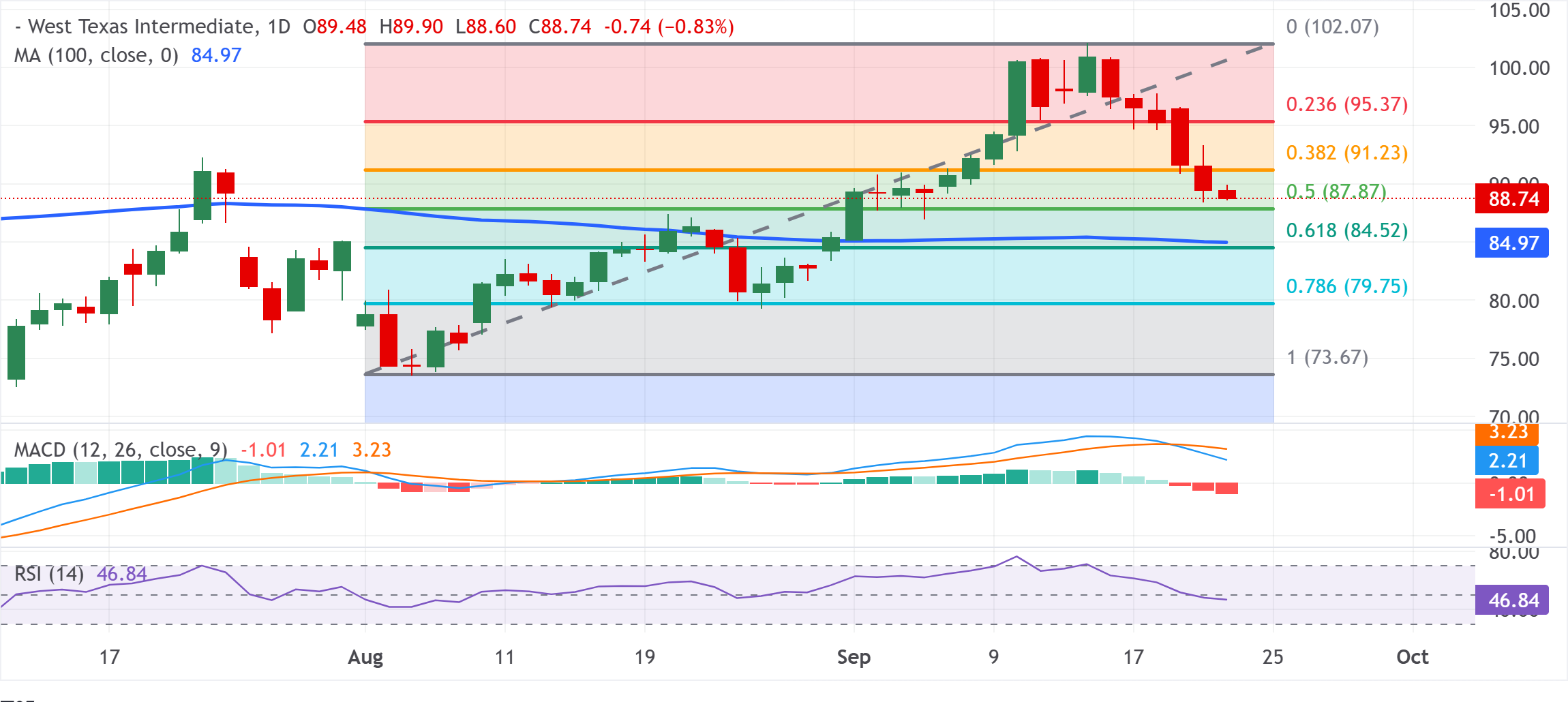Screen dimensions: 1568x702
Task: Click the orange MACD signal tag 3.23
Action: click(x=1507, y=433)
